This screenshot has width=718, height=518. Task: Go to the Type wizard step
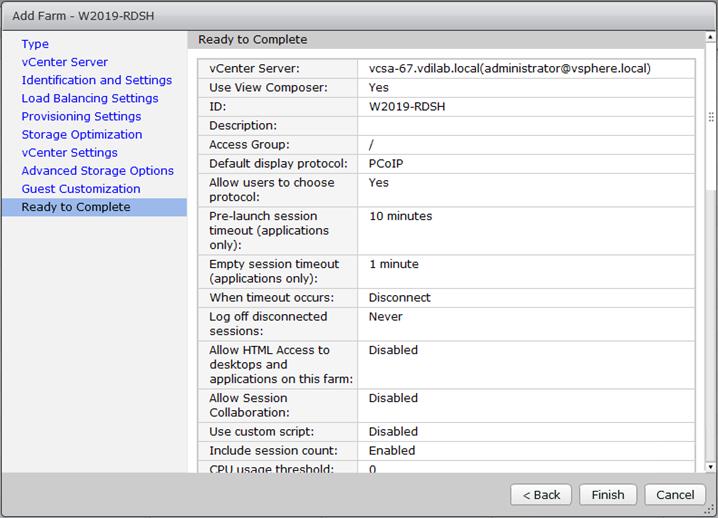[x=35, y=44]
